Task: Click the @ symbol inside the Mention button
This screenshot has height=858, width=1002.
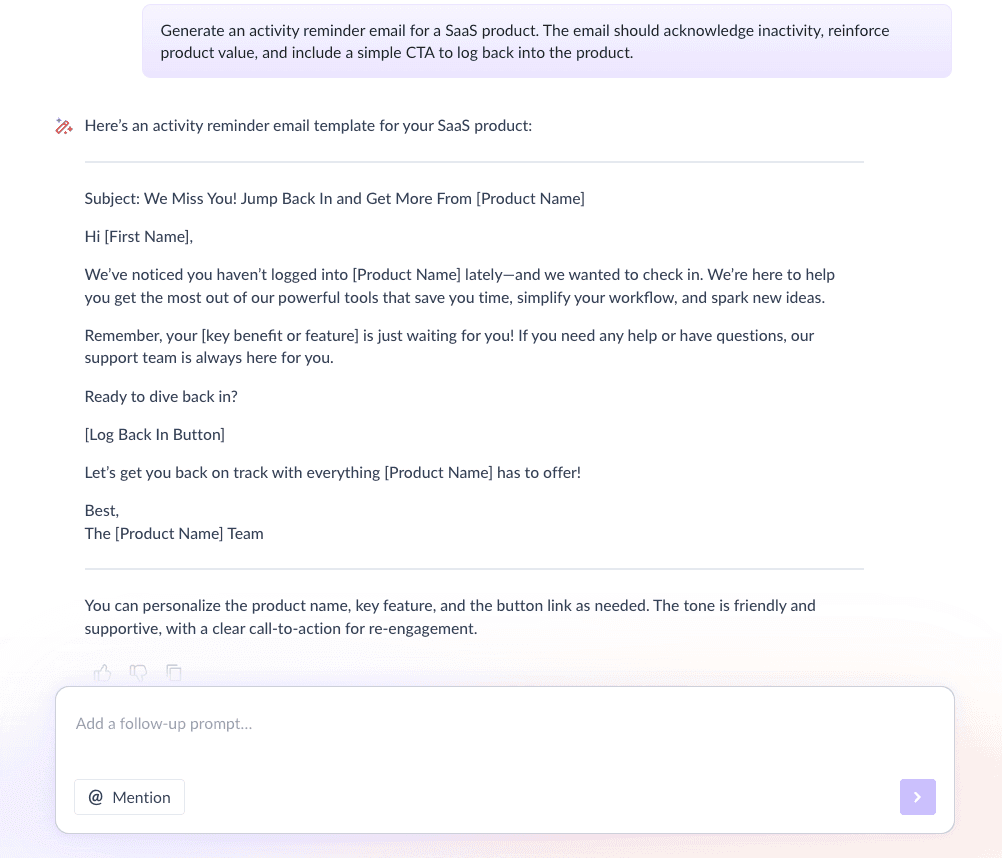Action: (96, 797)
